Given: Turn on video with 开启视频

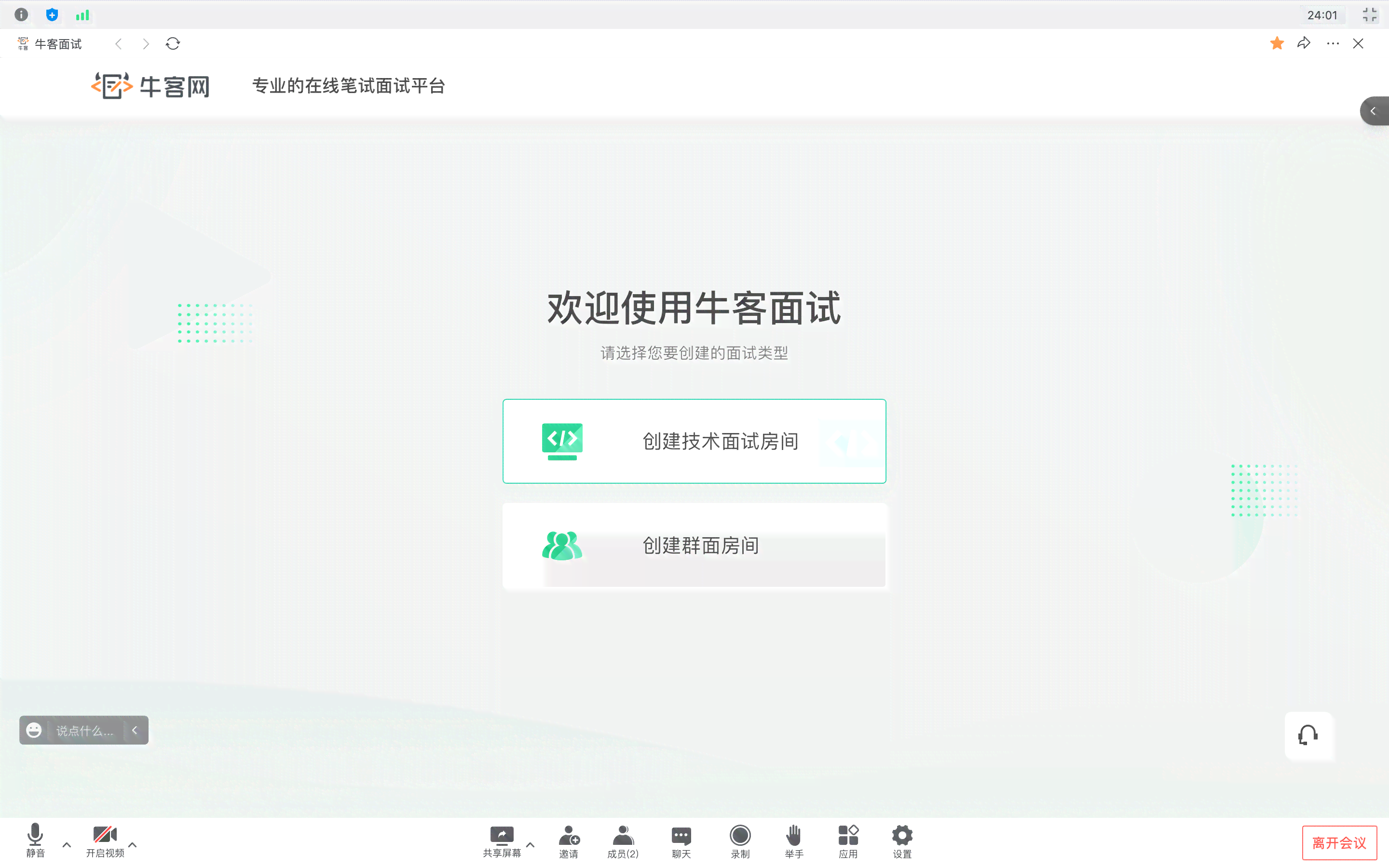Looking at the screenshot, I should pyautogui.click(x=105, y=841).
